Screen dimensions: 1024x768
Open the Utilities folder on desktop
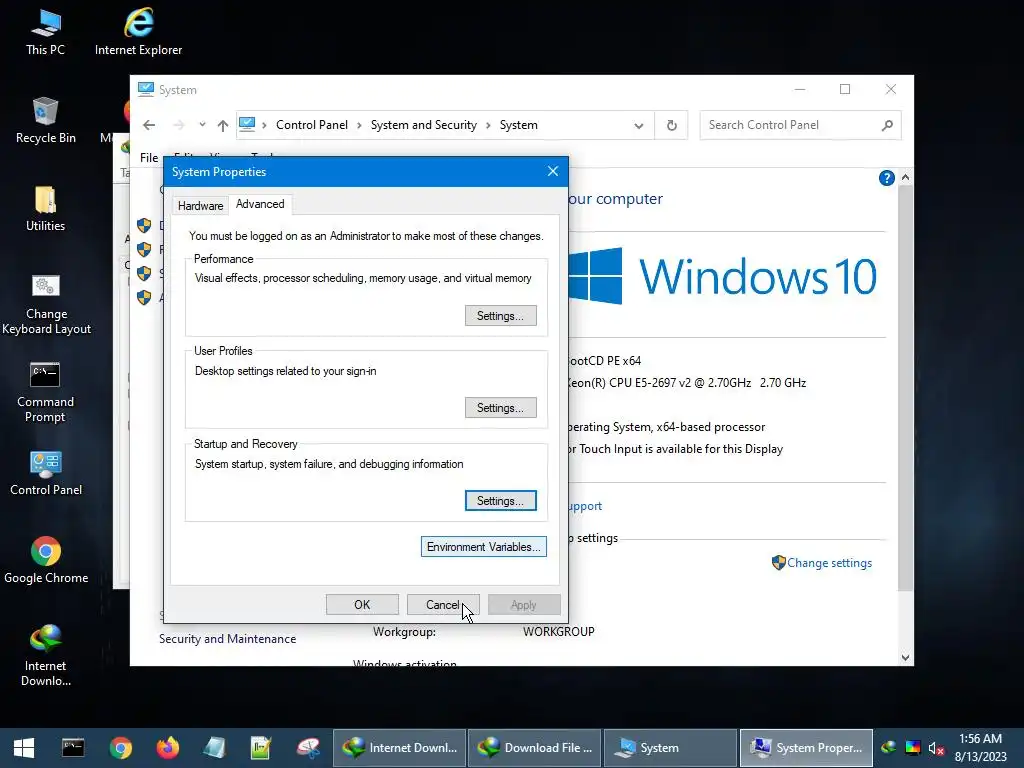pyautogui.click(x=45, y=208)
